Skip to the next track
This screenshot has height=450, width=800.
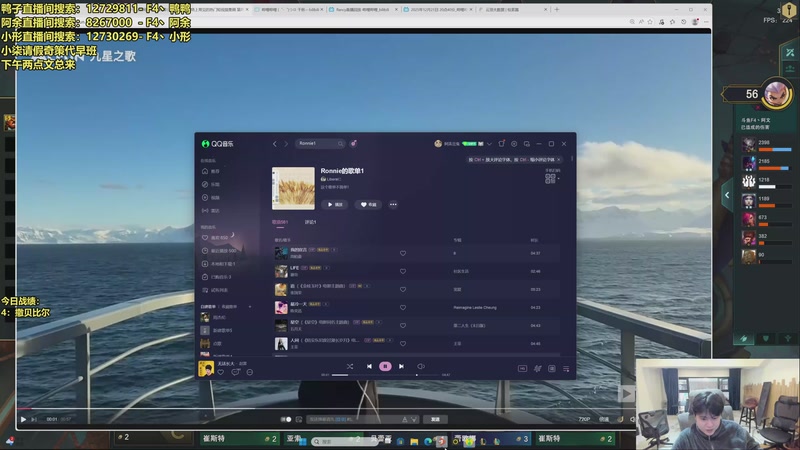coord(402,366)
